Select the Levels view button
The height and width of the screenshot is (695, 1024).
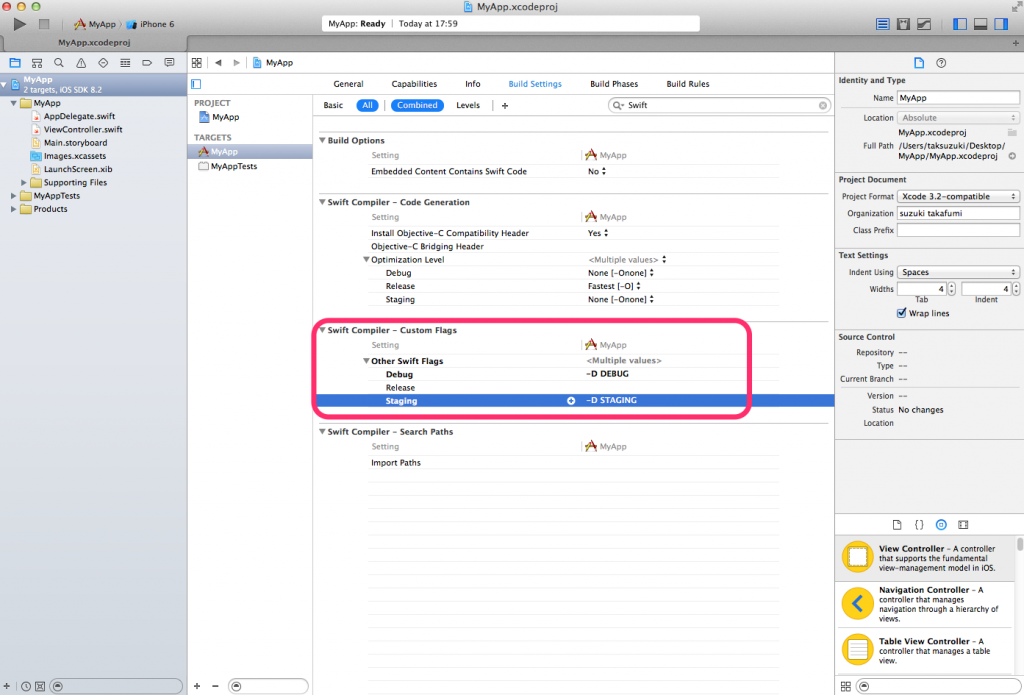tap(467, 105)
